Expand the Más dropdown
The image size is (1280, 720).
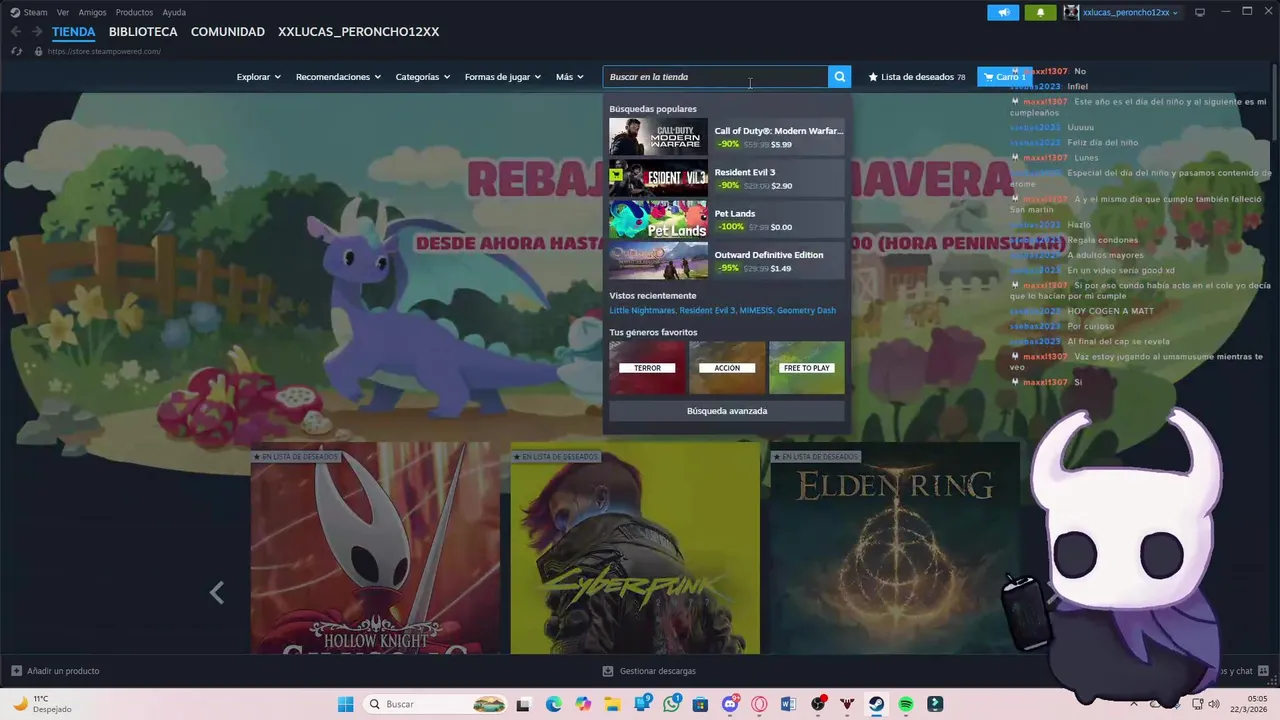click(x=570, y=77)
